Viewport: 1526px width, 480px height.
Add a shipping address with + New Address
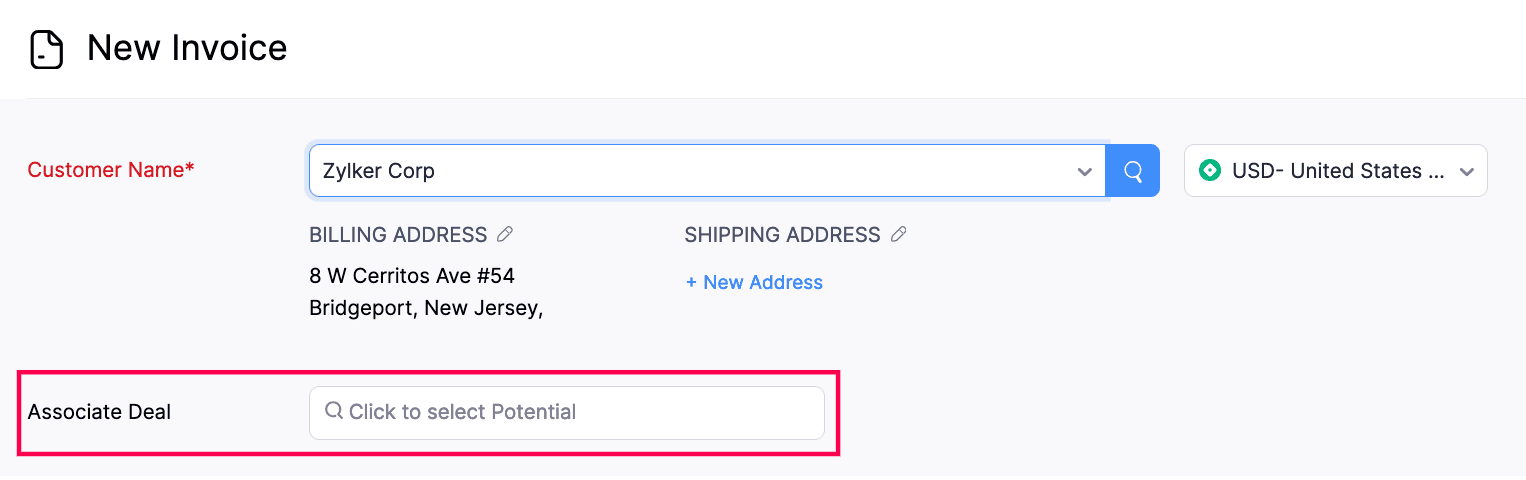click(x=754, y=283)
